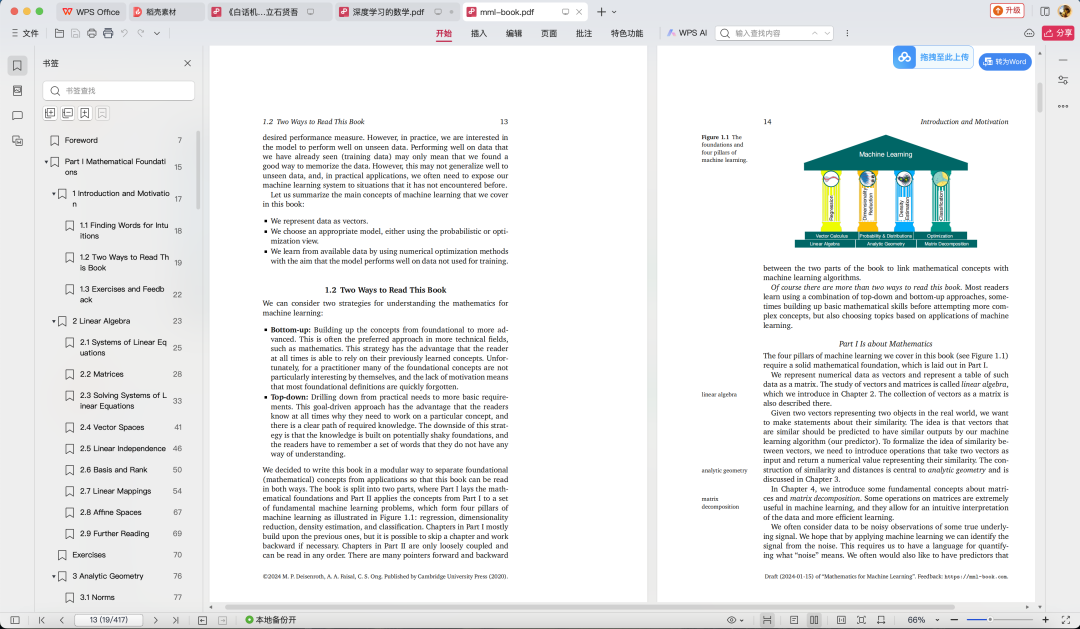This screenshot has height=629, width=1080.
Task: Open the comments panel icon in sidebar
Action: [17, 116]
